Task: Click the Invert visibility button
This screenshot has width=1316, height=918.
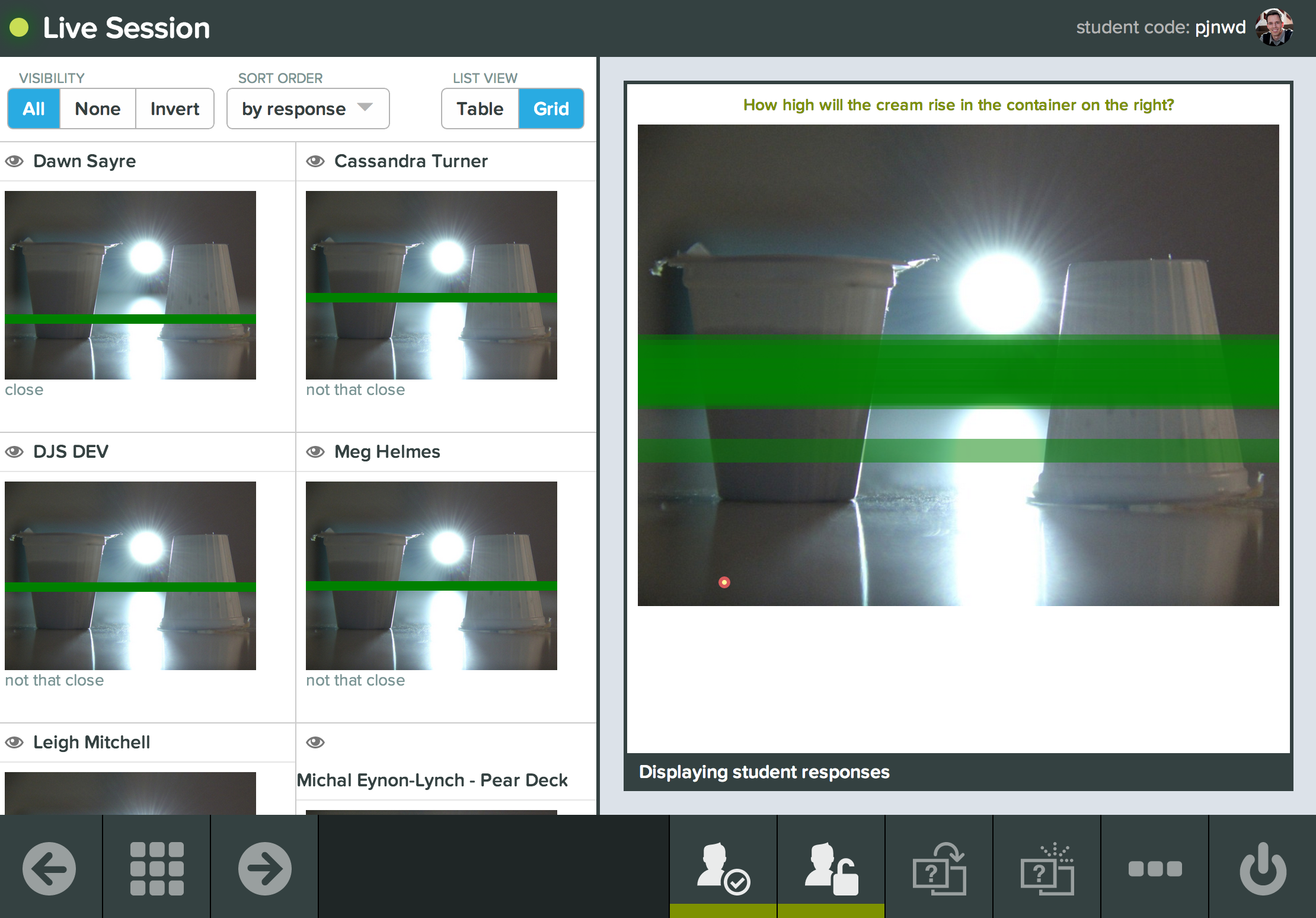Action: (174, 109)
